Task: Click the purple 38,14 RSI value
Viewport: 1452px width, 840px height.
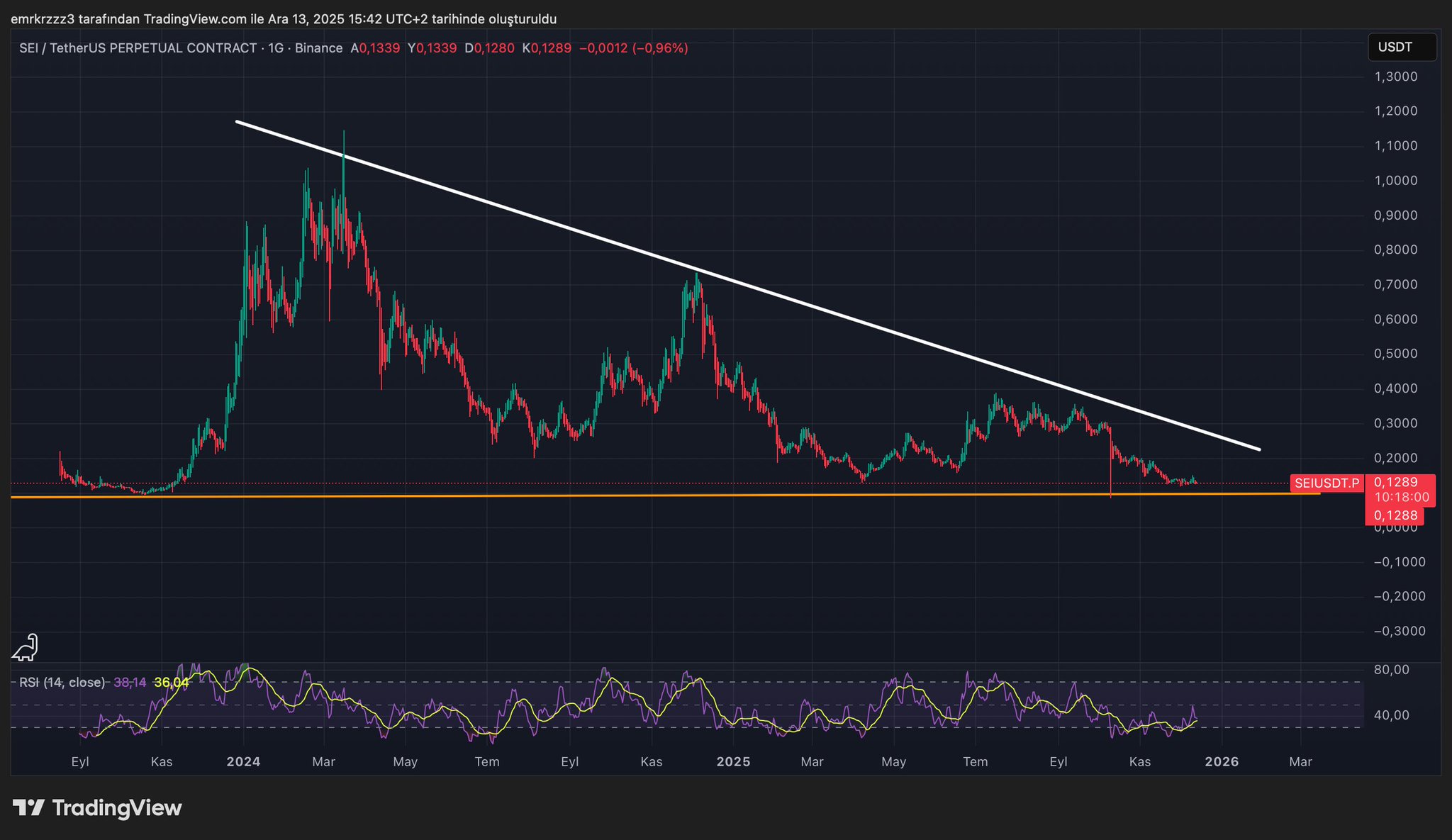Action: (130, 683)
